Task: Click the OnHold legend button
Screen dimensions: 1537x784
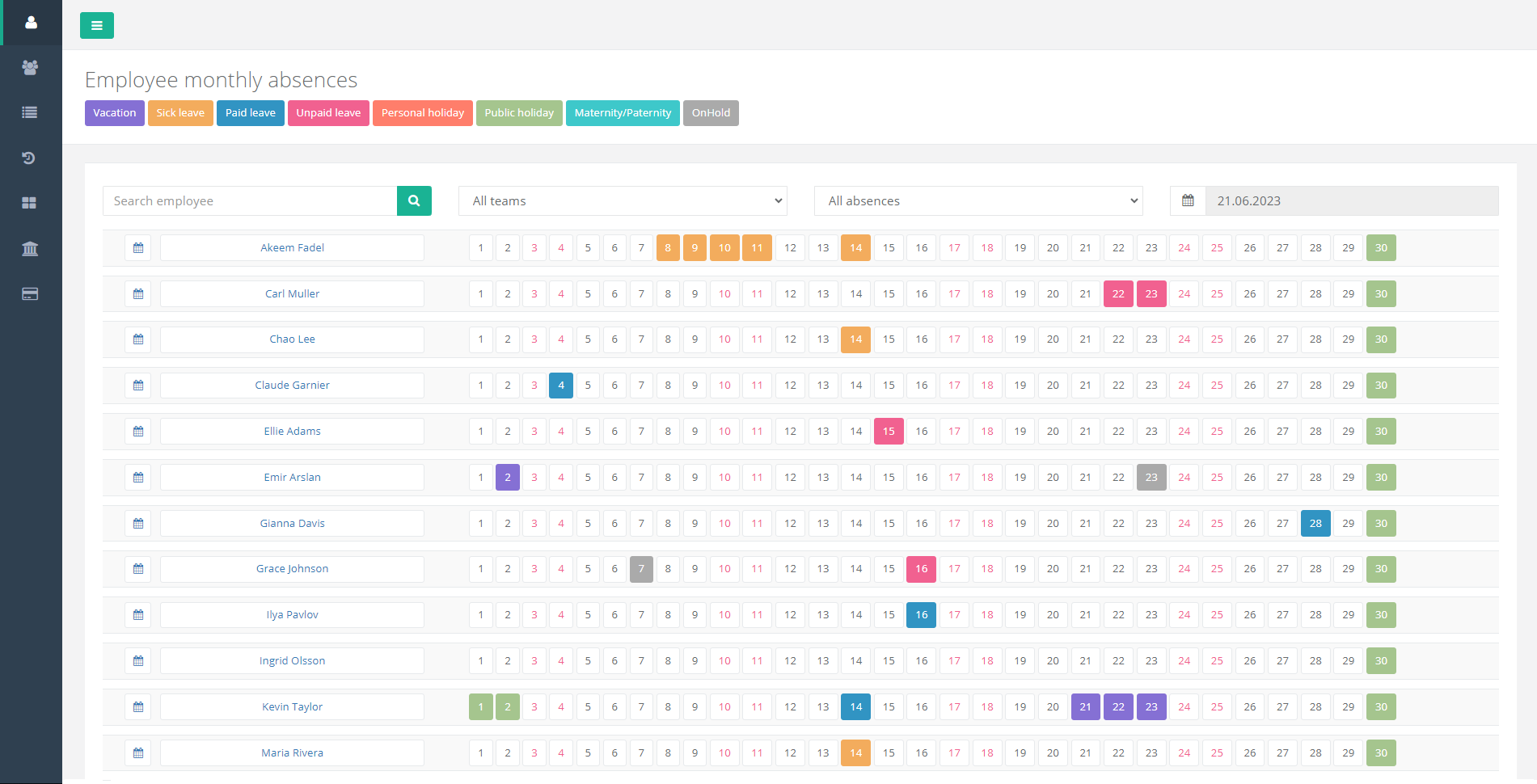Action: [x=710, y=112]
